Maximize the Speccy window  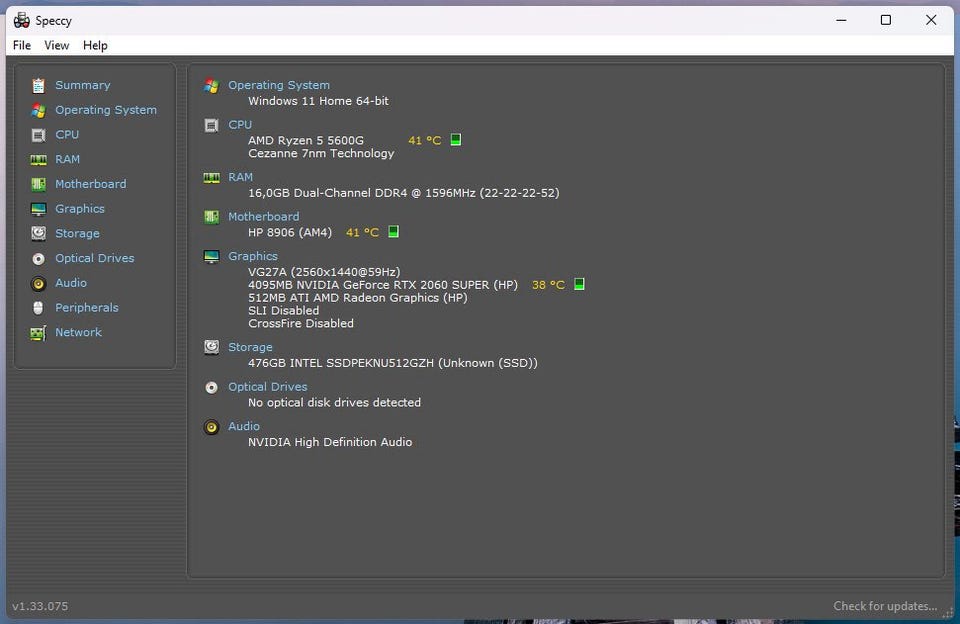[885, 20]
